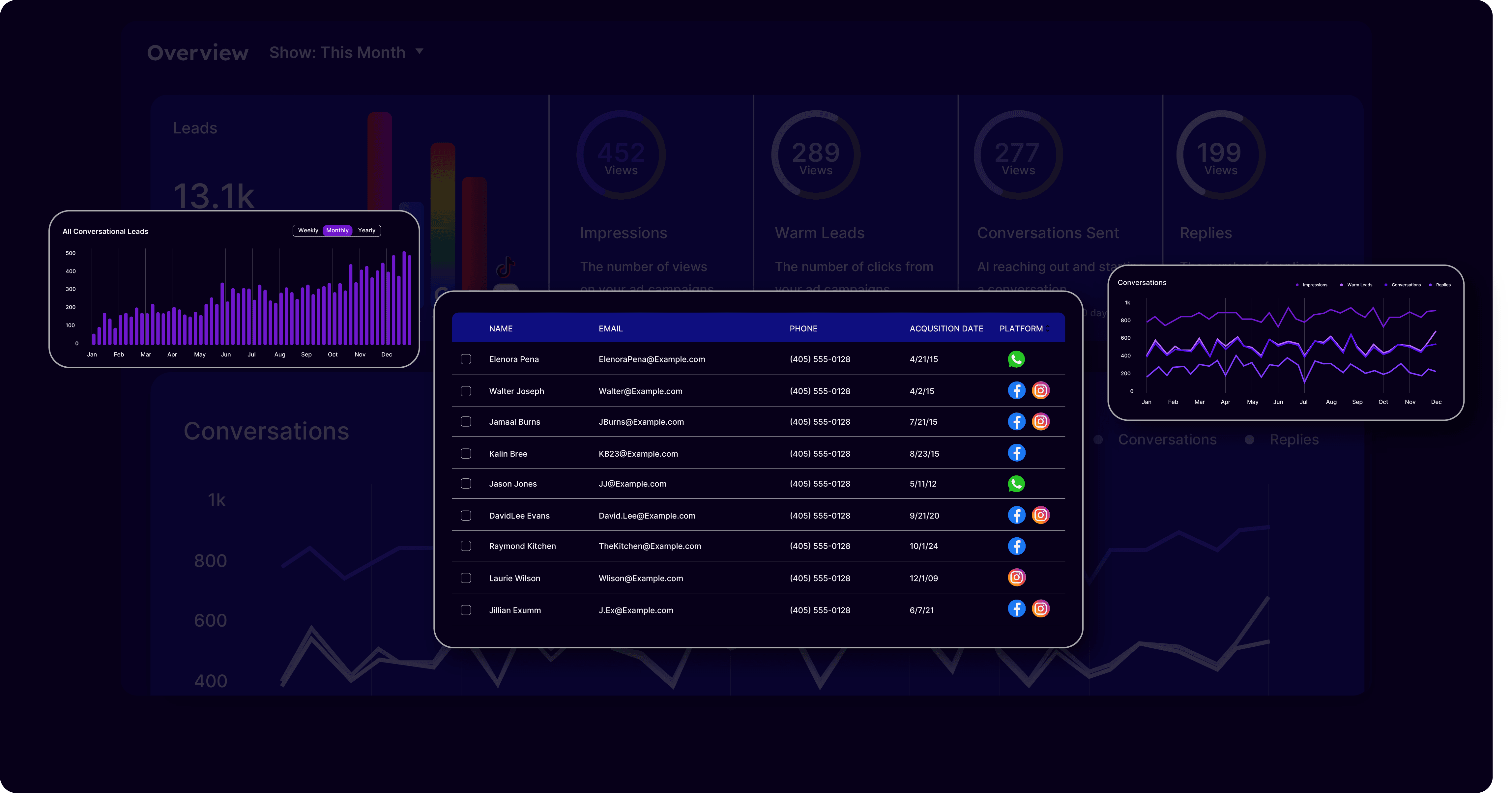This screenshot has height=793, width=1512.
Task: Click the ElenoraPena@Example.com email
Action: 652,359
